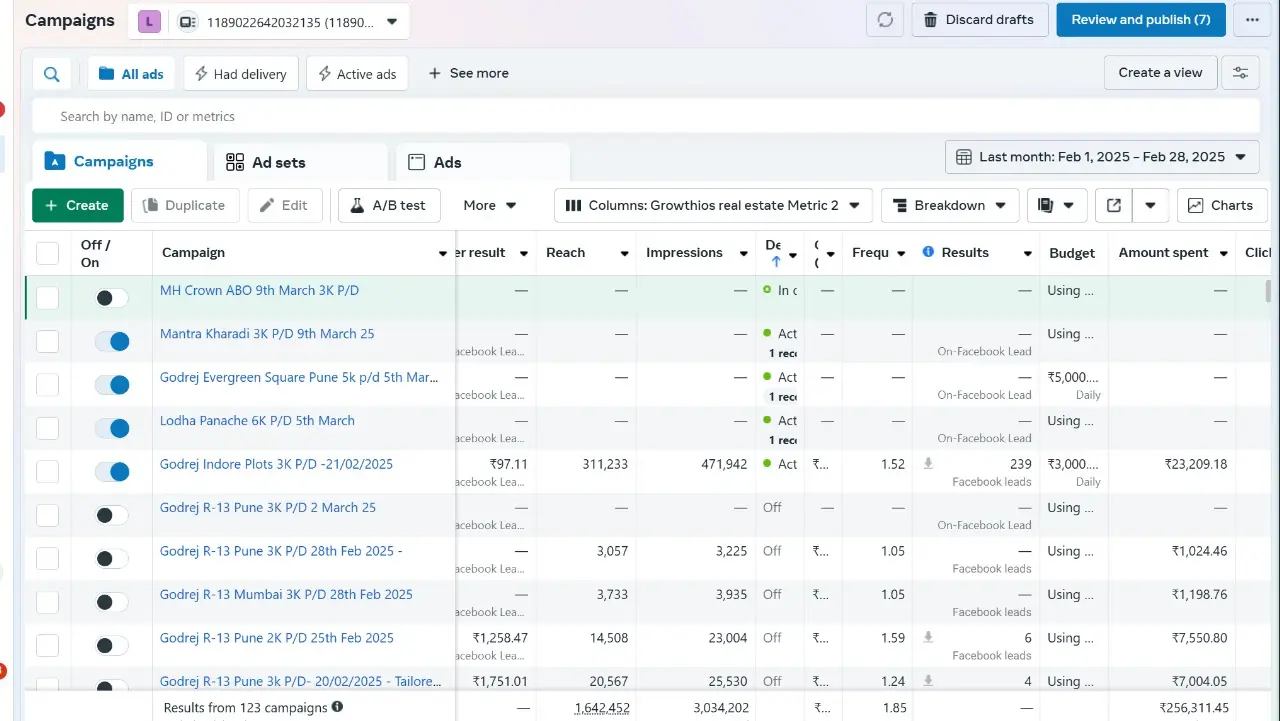Image resolution: width=1280 pixels, height=721 pixels.
Task: Click the A/B test flask button
Action: click(x=388, y=205)
